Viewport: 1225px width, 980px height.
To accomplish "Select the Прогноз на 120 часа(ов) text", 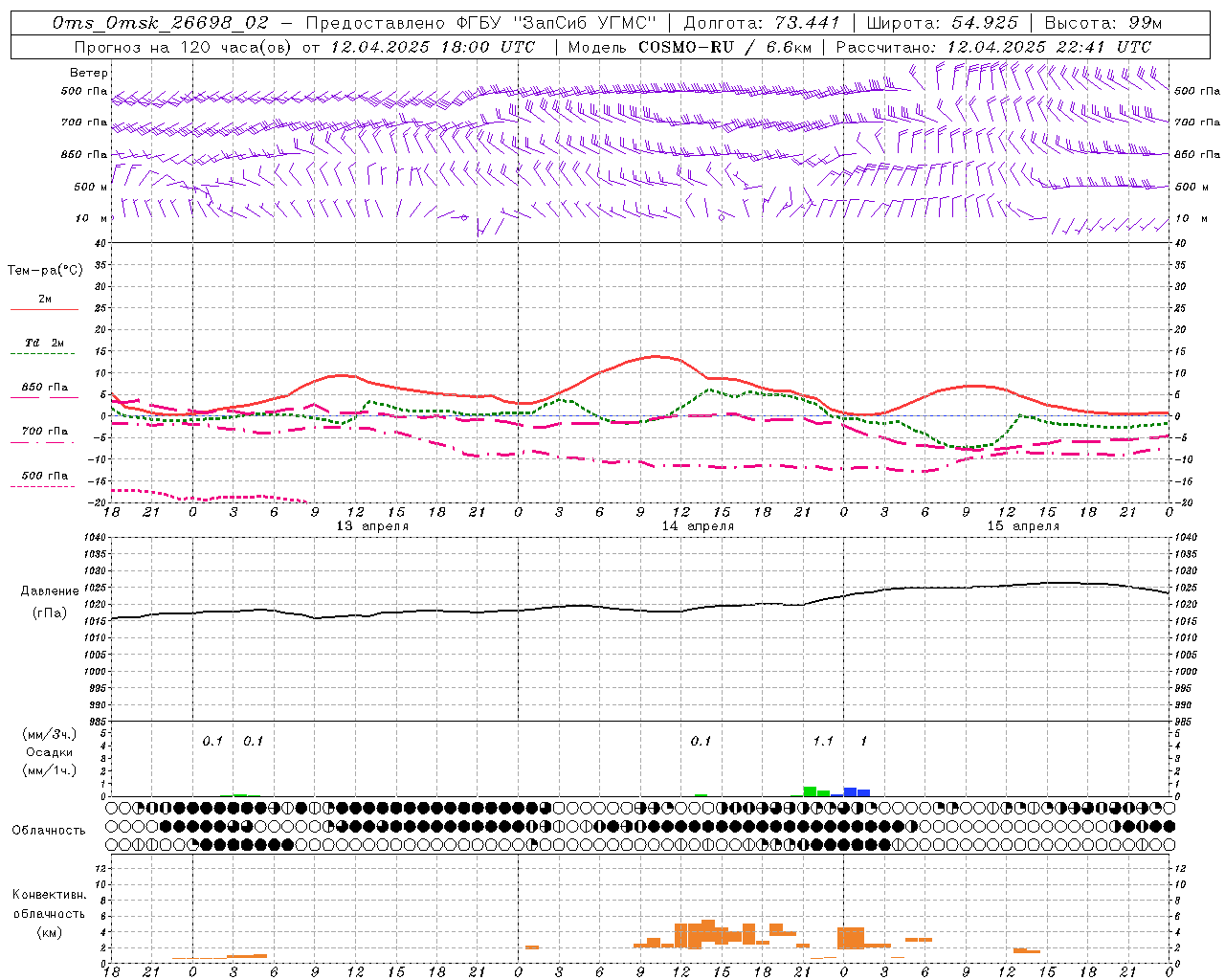I will tap(184, 47).
